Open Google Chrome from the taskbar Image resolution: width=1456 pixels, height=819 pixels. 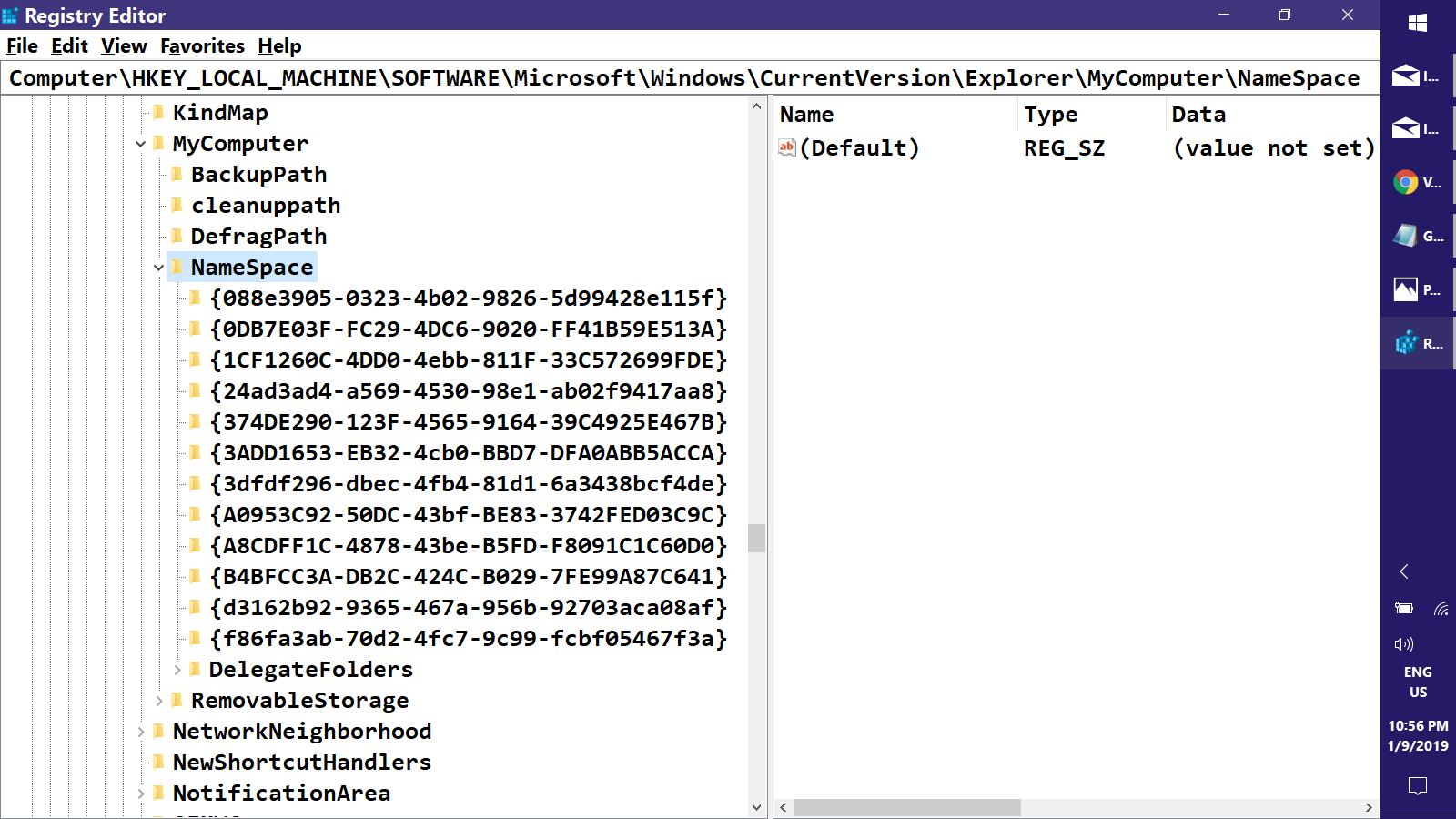1418,183
